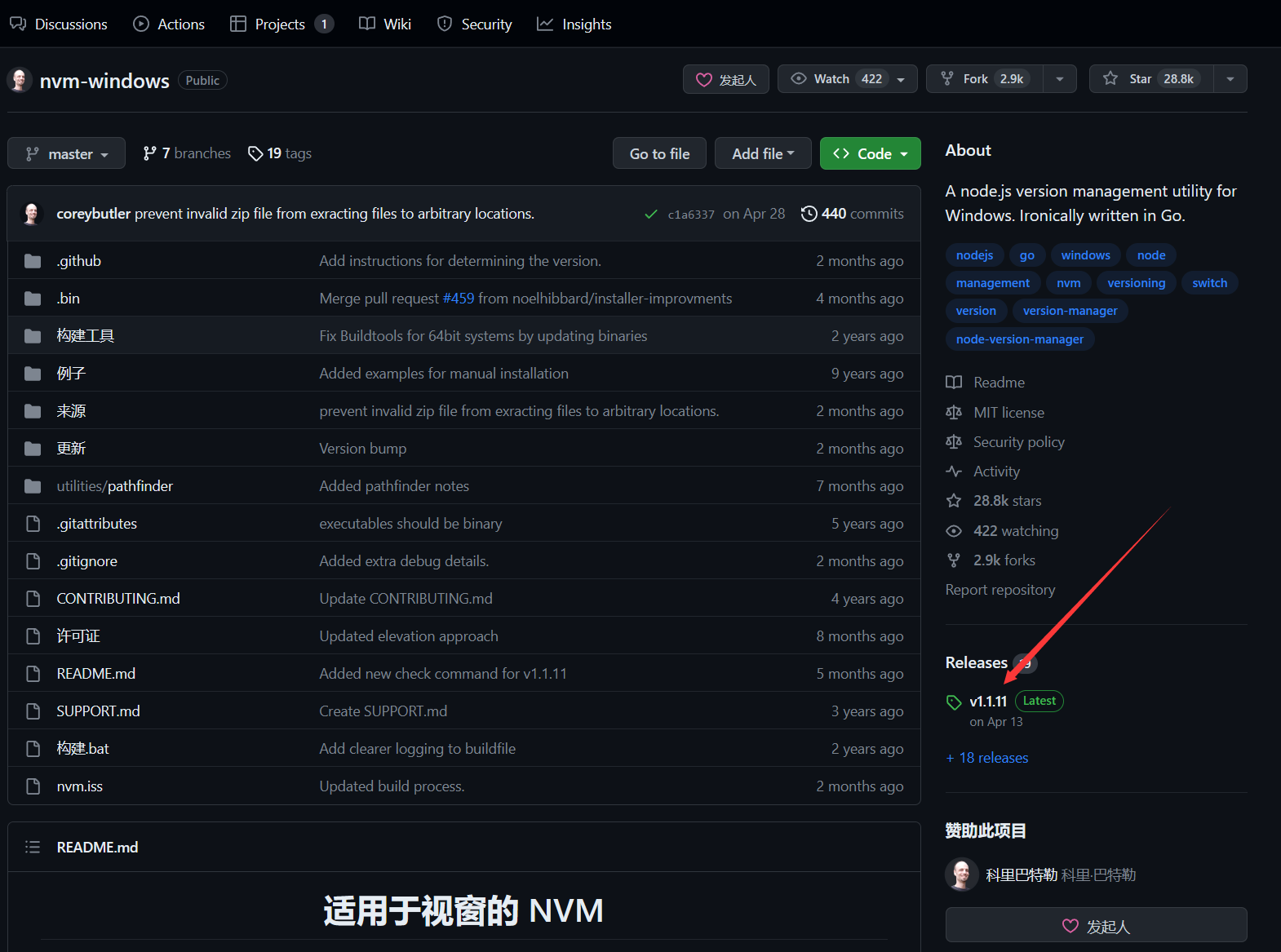Click the file icon beside README.md row
The height and width of the screenshot is (952, 1281).
click(x=33, y=674)
